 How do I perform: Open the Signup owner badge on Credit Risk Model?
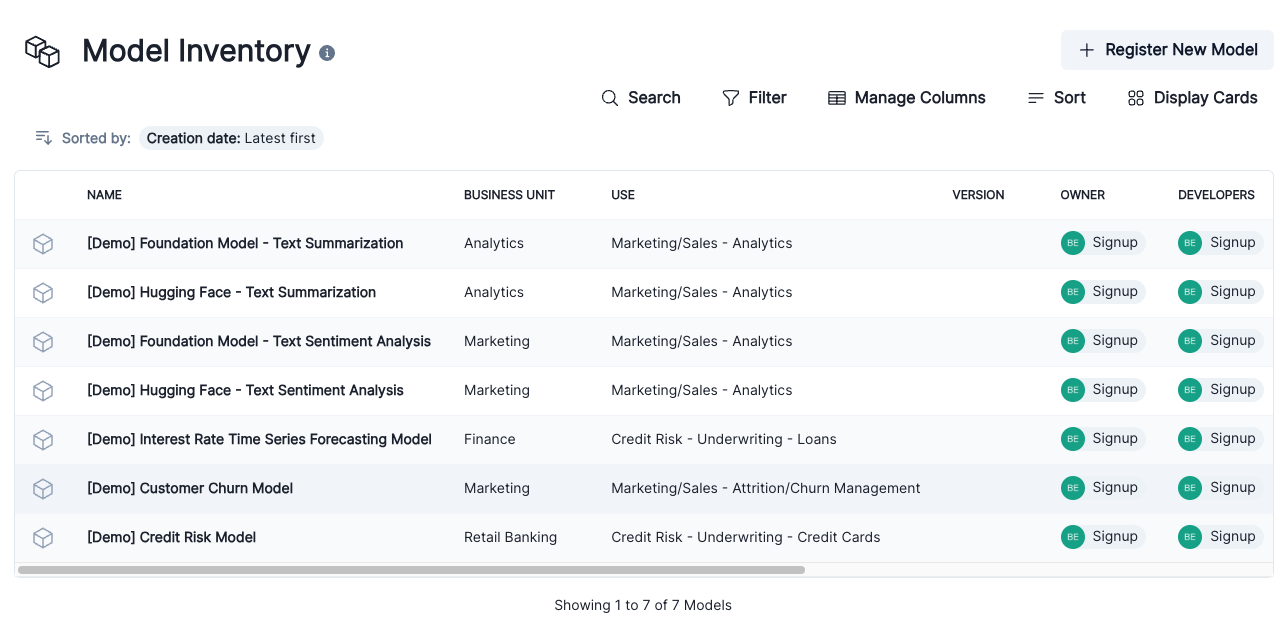click(x=1102, y=537)
